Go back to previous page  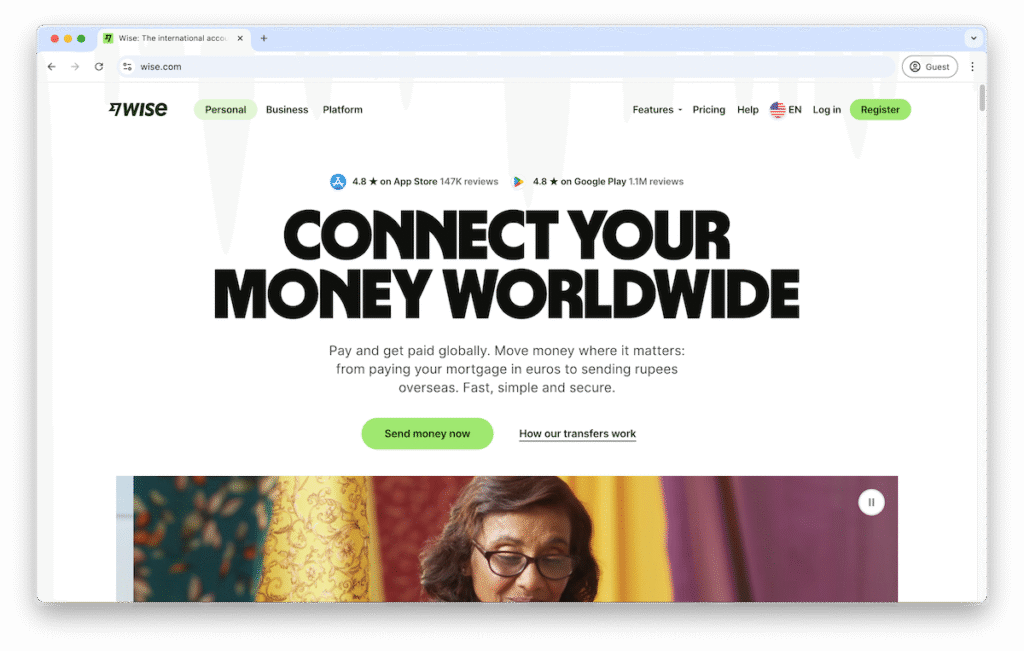[x=52, y=67]
